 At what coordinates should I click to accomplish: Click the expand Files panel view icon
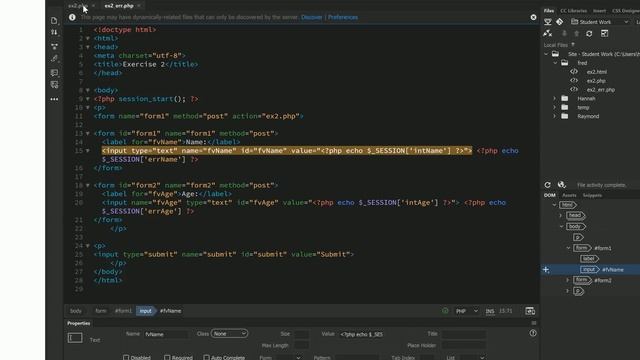604,33
